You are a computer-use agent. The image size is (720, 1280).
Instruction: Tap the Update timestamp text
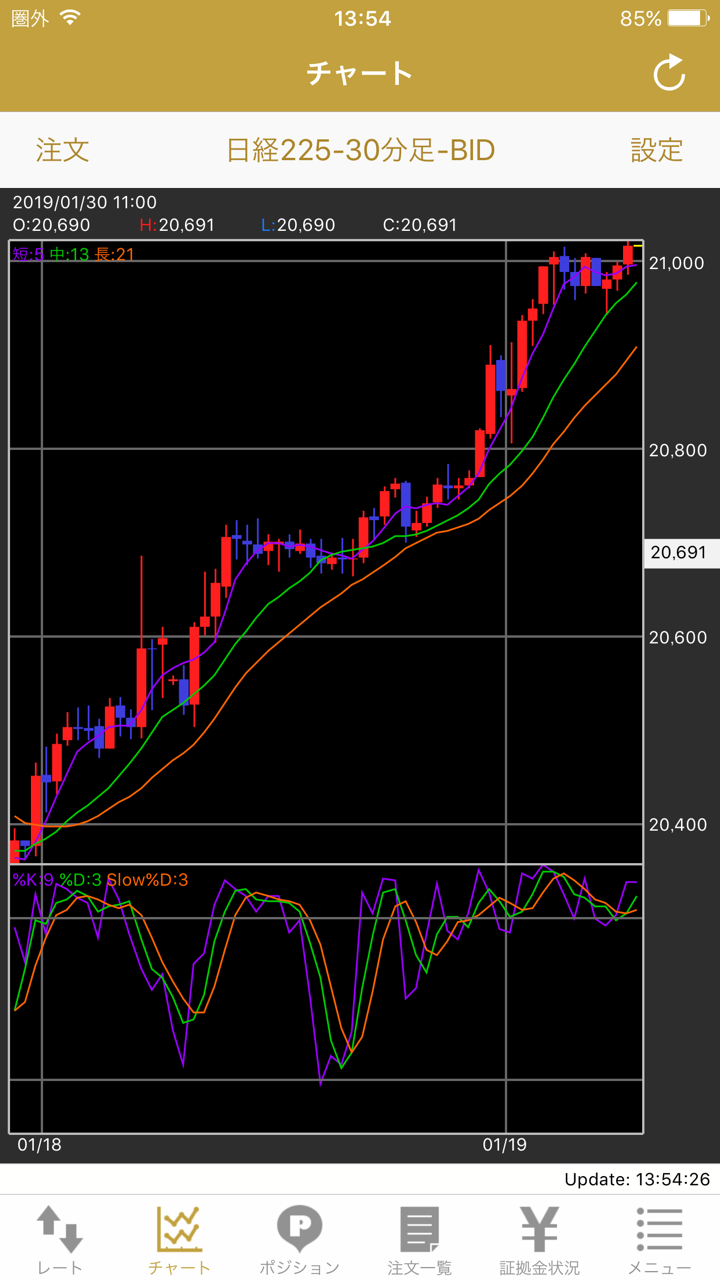coord(636,1180)
